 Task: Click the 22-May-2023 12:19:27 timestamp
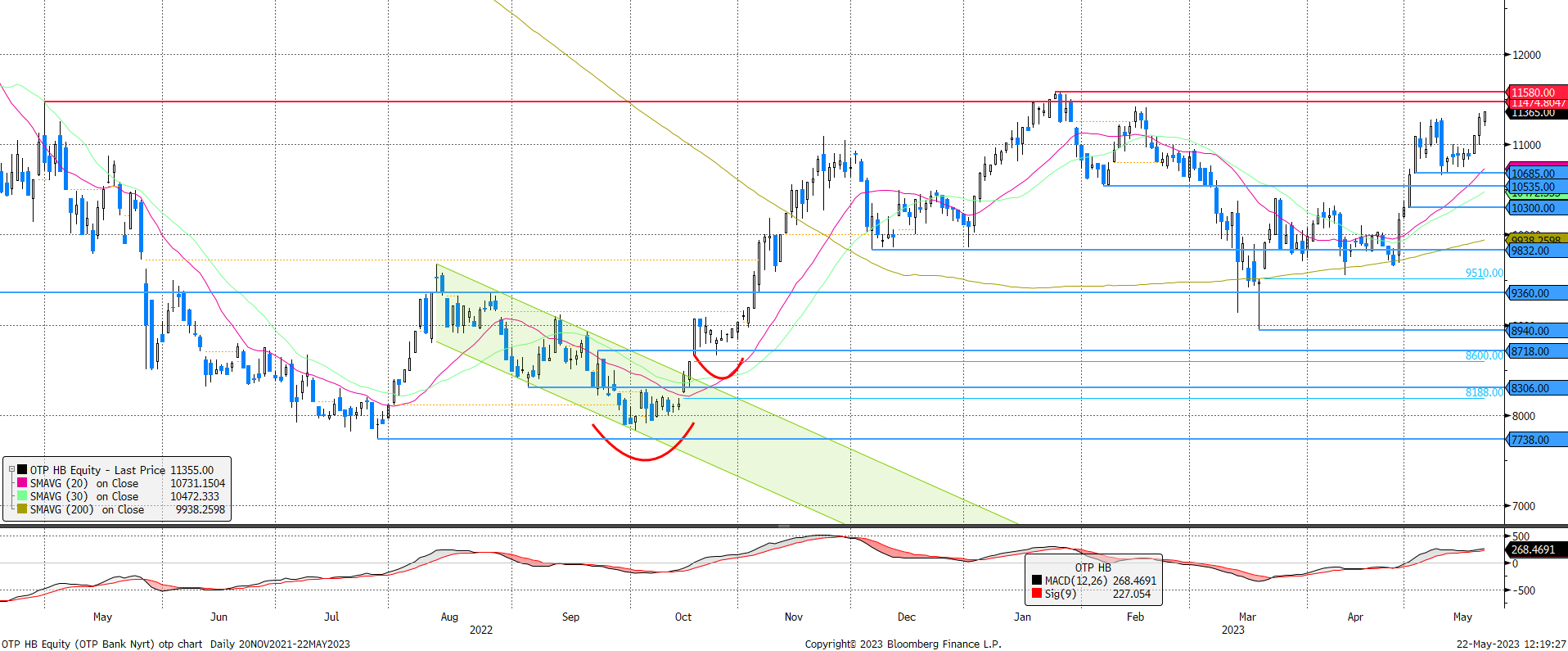point(1511,644)
